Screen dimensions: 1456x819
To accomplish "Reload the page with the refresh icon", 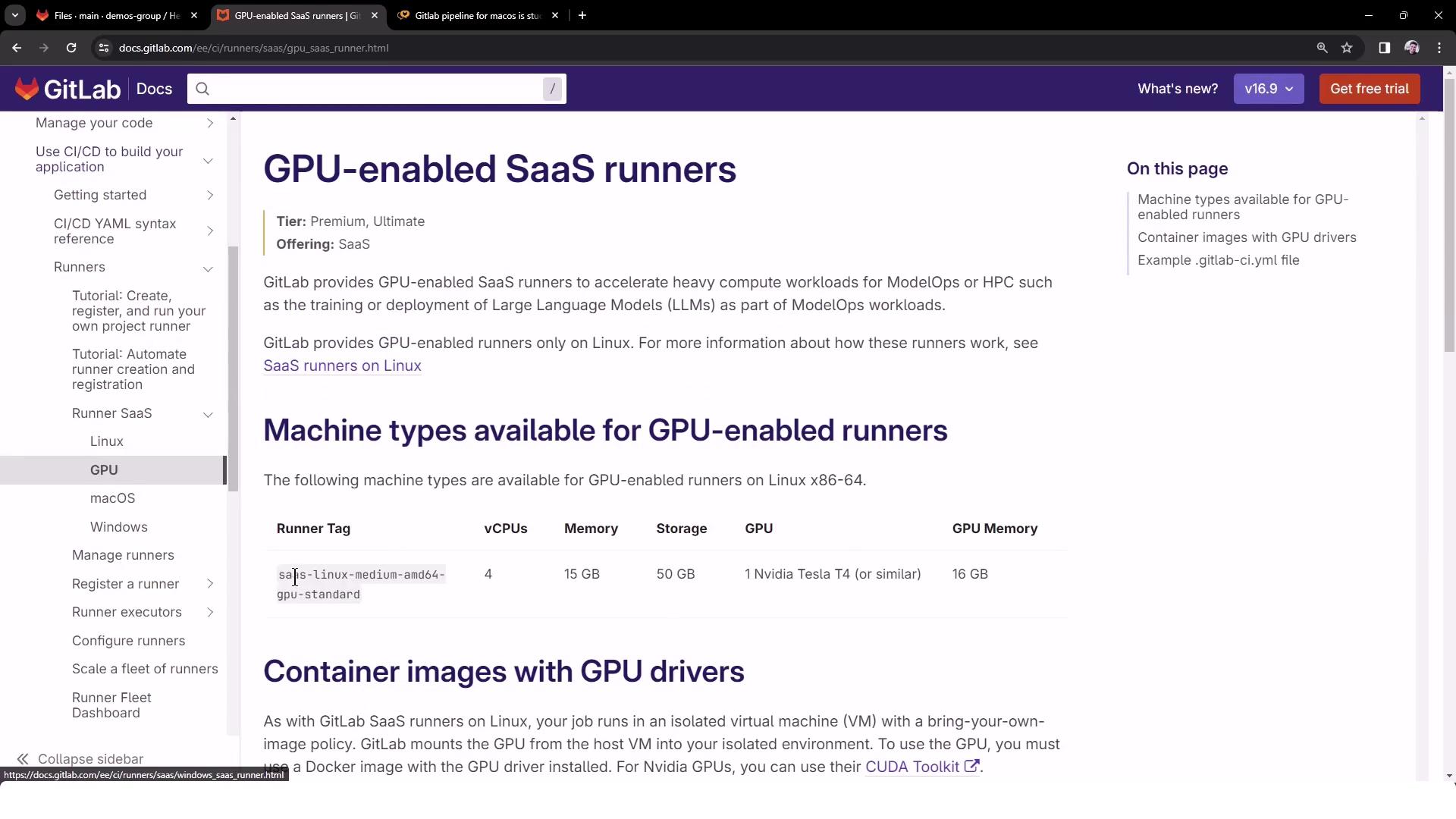I will (x=71, y=48).
